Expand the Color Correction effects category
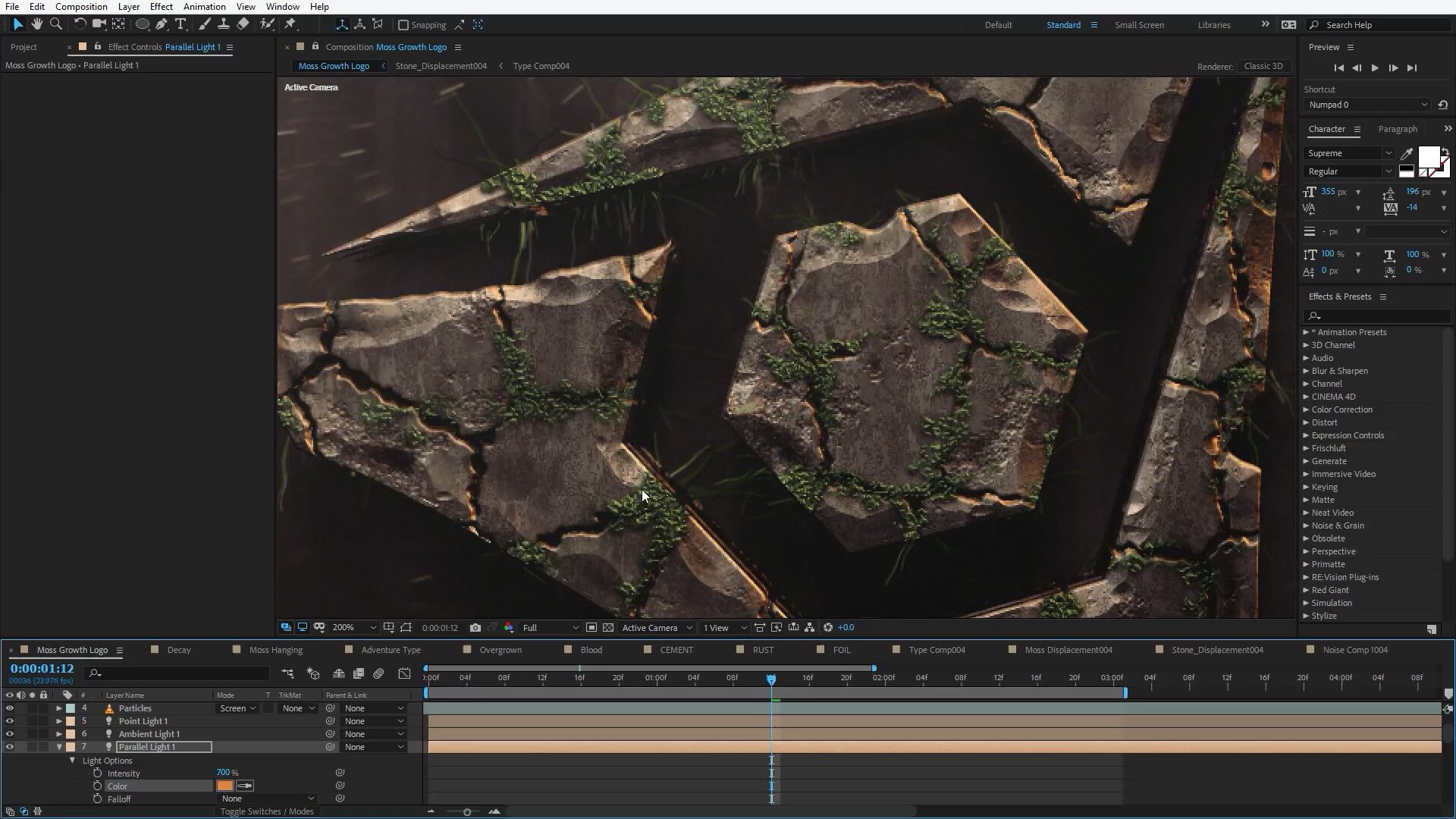The height and width of the screenshot is (819, 1456). click(1306, 409)
